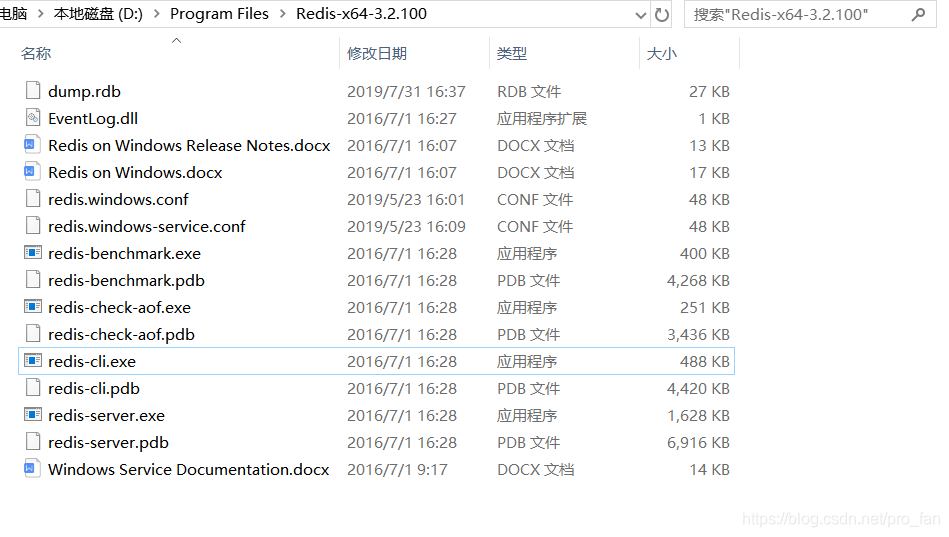Select Redis on Windows Release Notes.docx name
The image size is (949, 537).
tap(189, 146)
